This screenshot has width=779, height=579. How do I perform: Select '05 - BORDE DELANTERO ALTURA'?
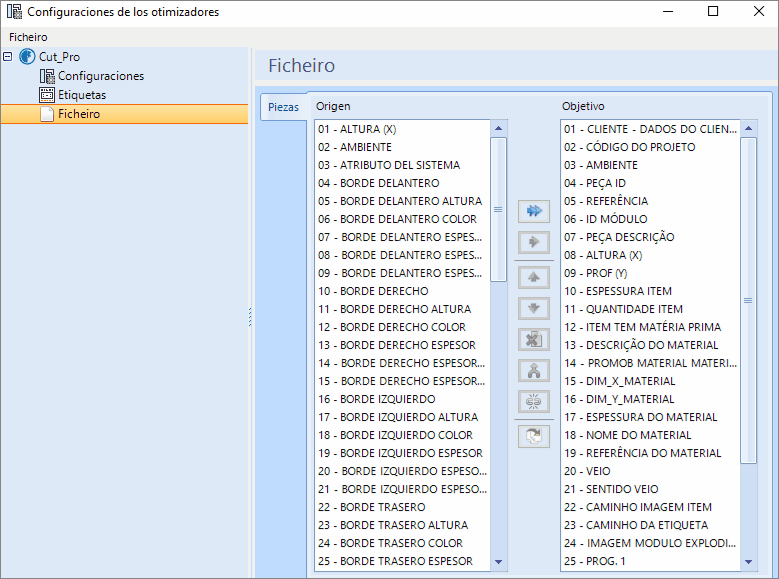tap(402, 201)
